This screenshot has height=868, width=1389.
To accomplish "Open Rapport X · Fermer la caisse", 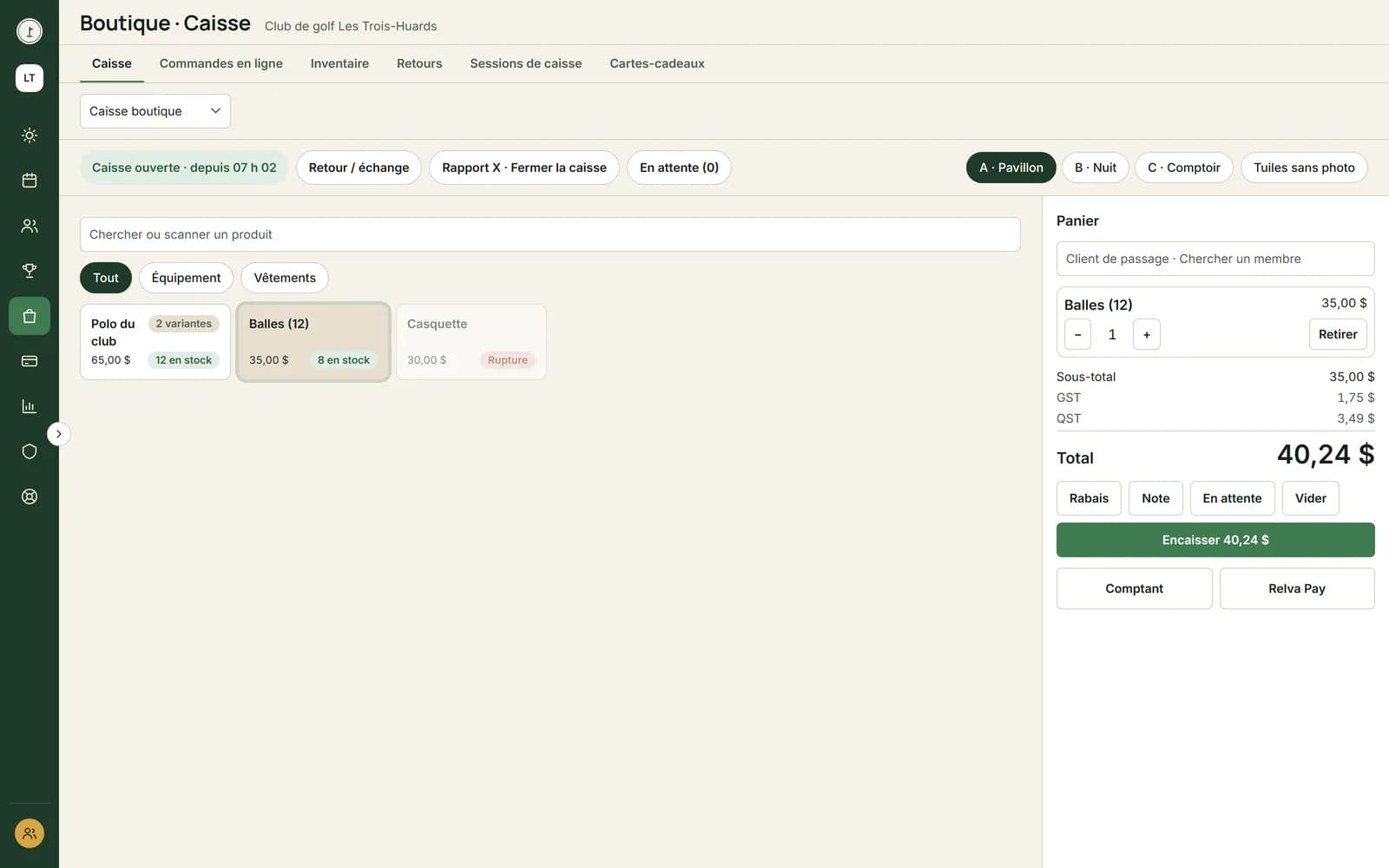I will click(524, 168).
